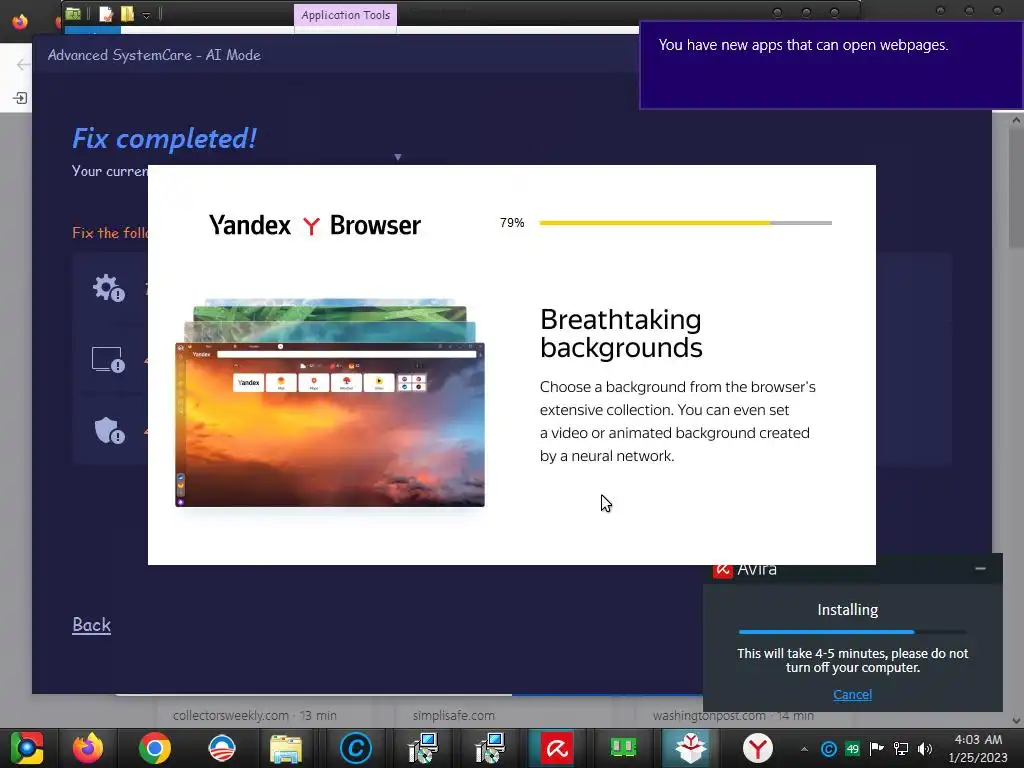Click the Obama logo taskbar icon
1024x768 pixels.
tap(221, 748)
